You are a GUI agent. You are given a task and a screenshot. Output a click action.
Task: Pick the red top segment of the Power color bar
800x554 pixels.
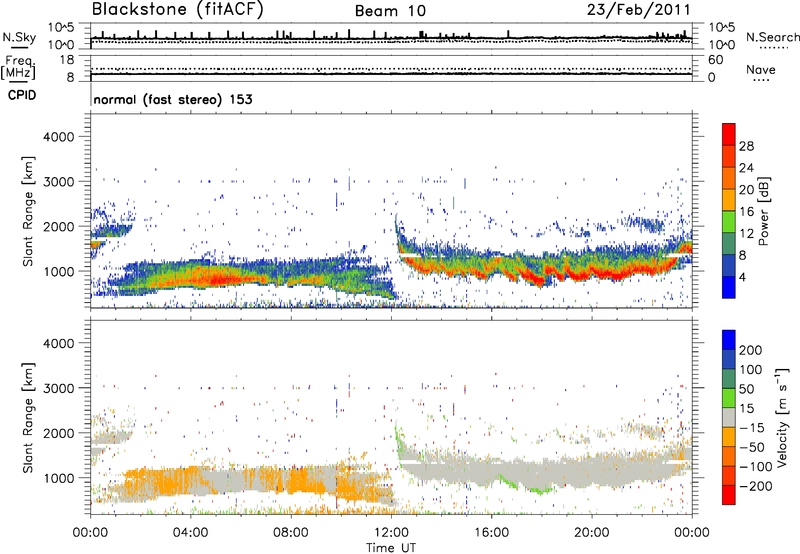[x=729, y=134]
